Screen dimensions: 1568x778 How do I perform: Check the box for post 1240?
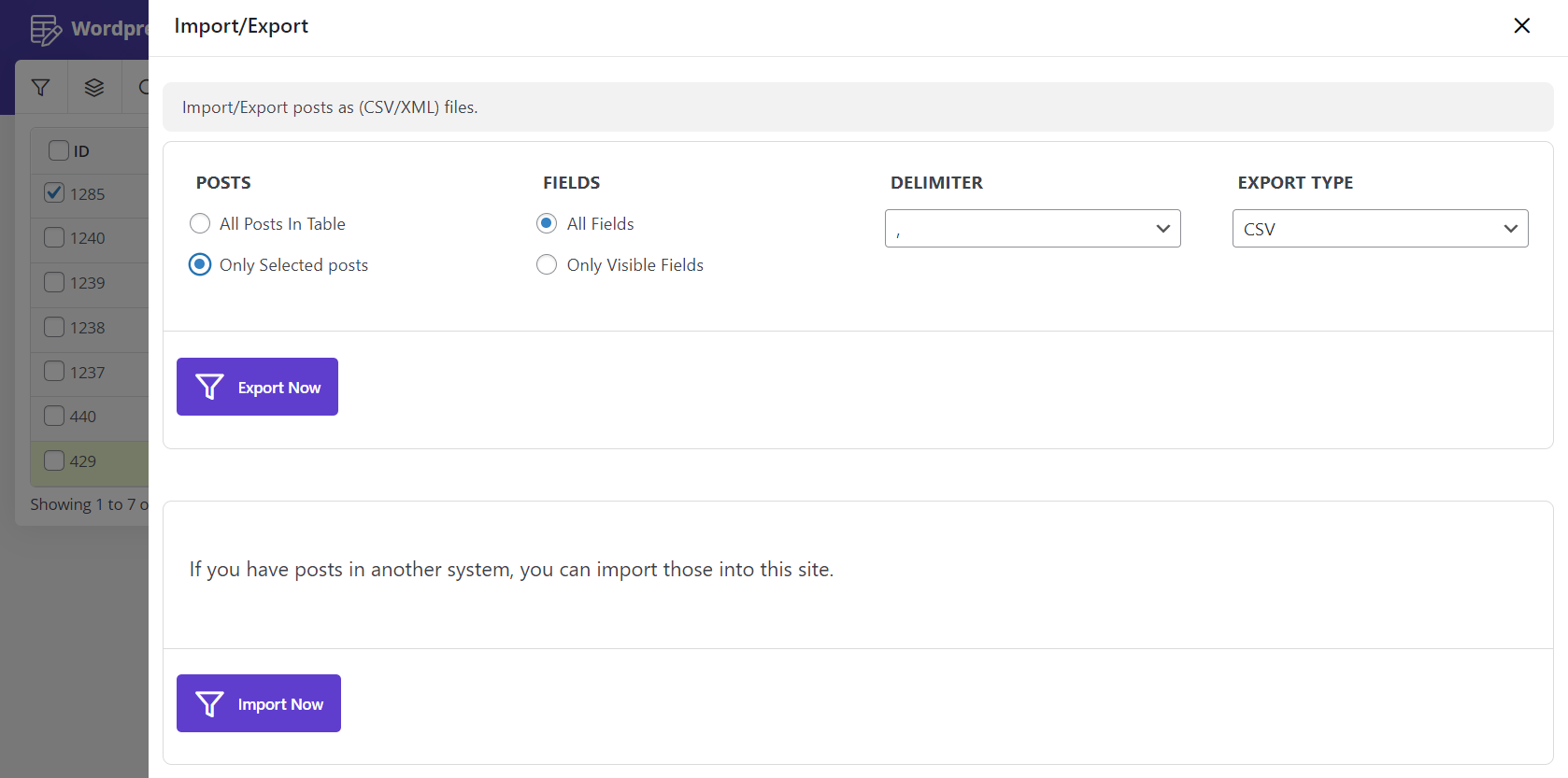[x=54, y=237]
